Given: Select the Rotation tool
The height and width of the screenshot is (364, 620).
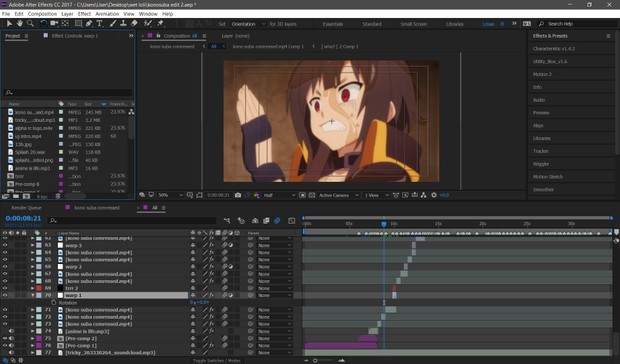Looking at the screenshot, I should click(x=43, y=24).
